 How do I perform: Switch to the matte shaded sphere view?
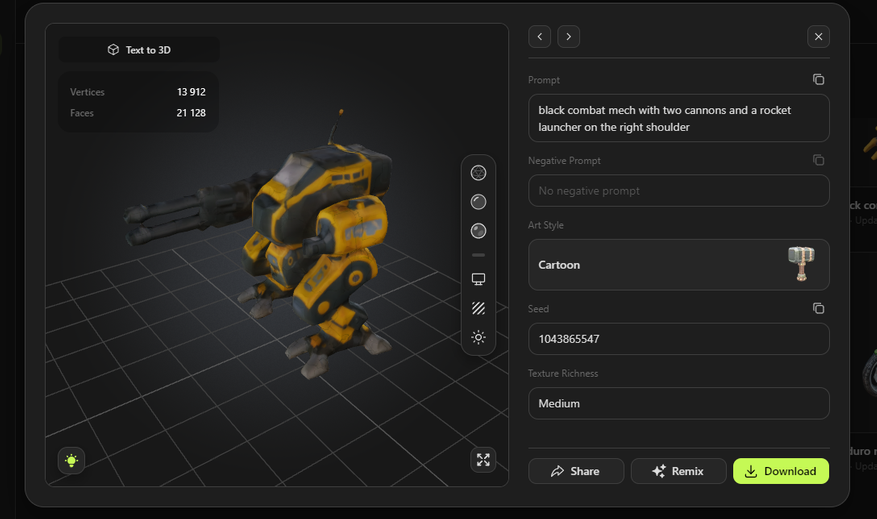(478, 202)
